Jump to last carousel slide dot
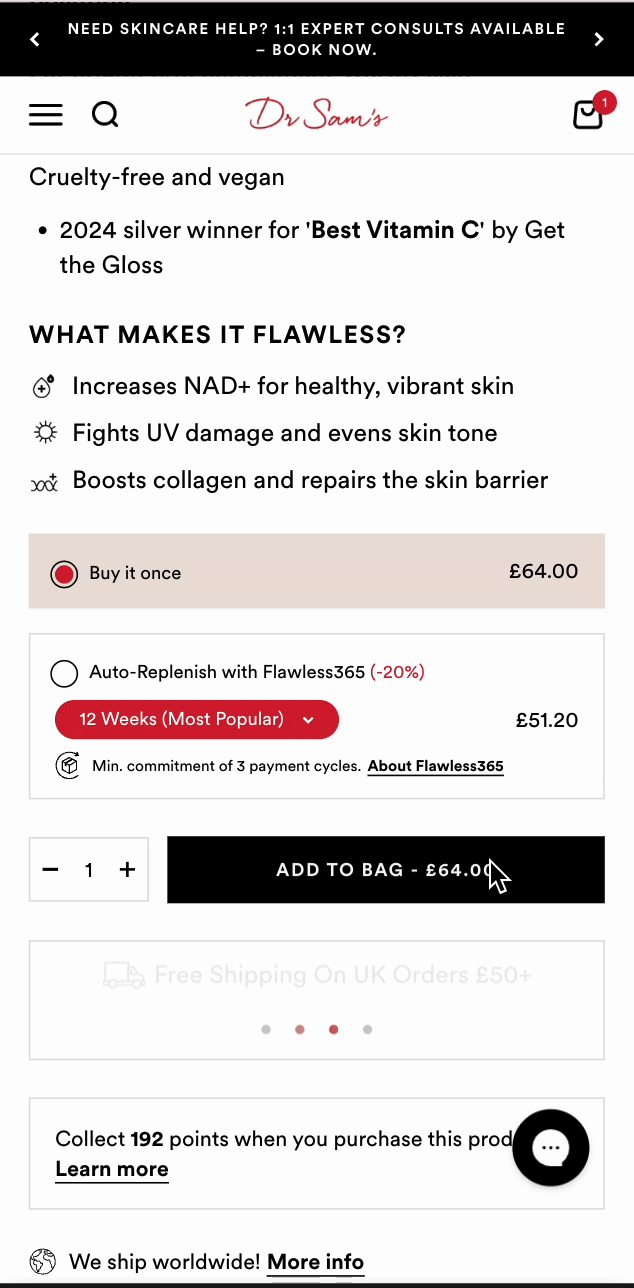634x1288 pixels. point(368,1029)
